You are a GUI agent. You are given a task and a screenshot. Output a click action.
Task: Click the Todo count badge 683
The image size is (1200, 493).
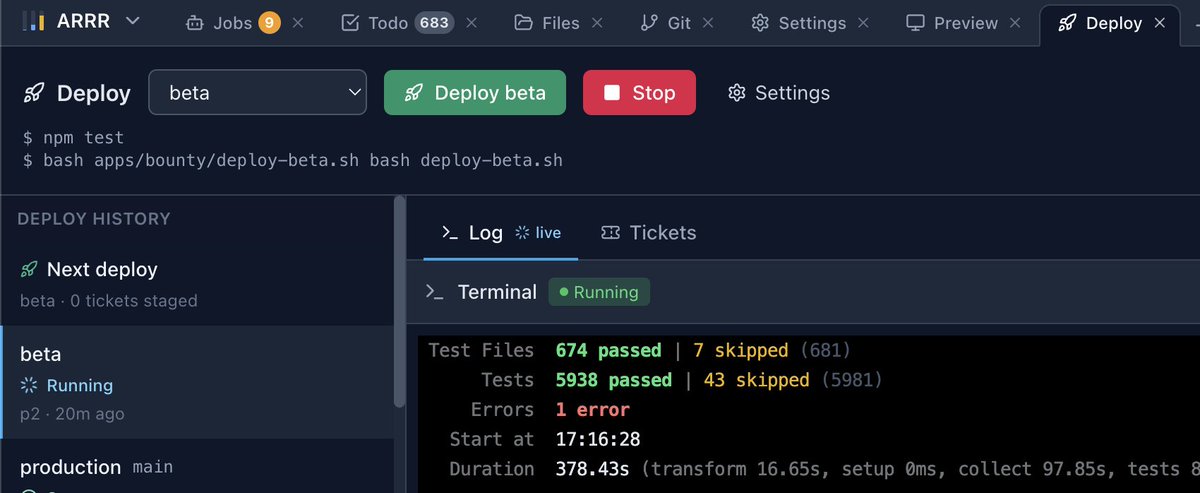436,22
